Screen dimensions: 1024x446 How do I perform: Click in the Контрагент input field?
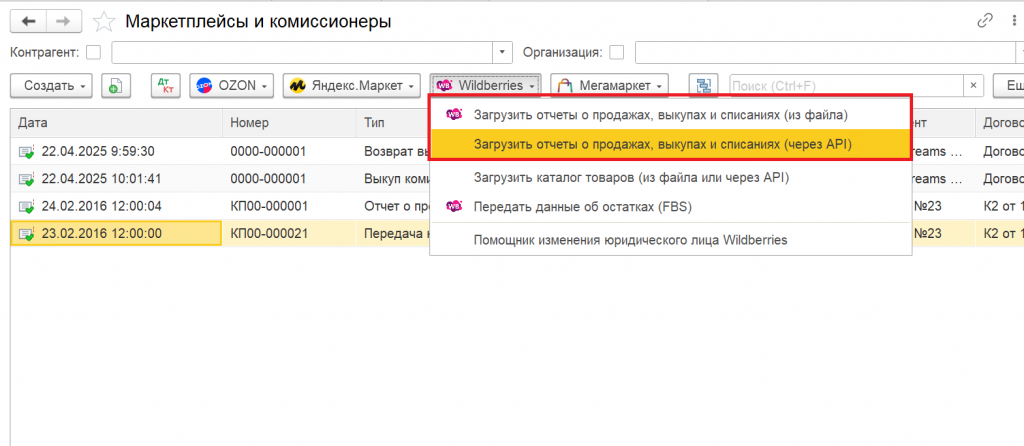coord(302,52)
